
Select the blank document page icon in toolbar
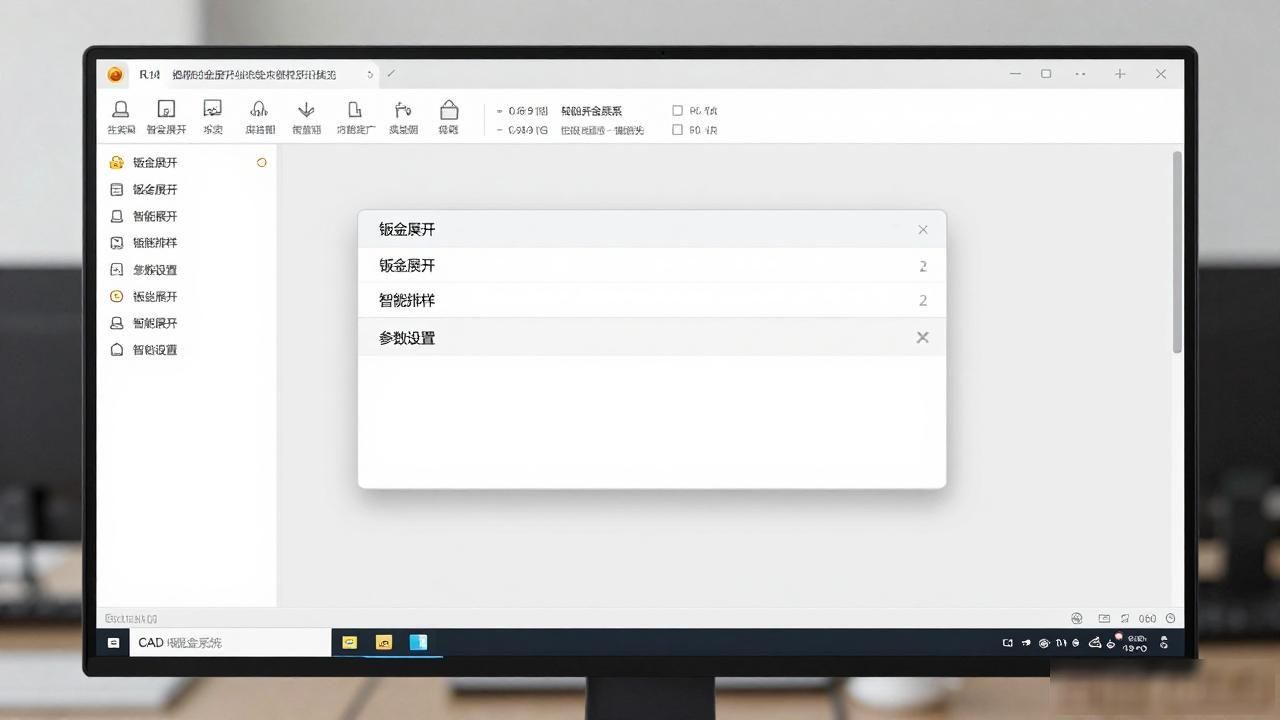pos(354,109)
